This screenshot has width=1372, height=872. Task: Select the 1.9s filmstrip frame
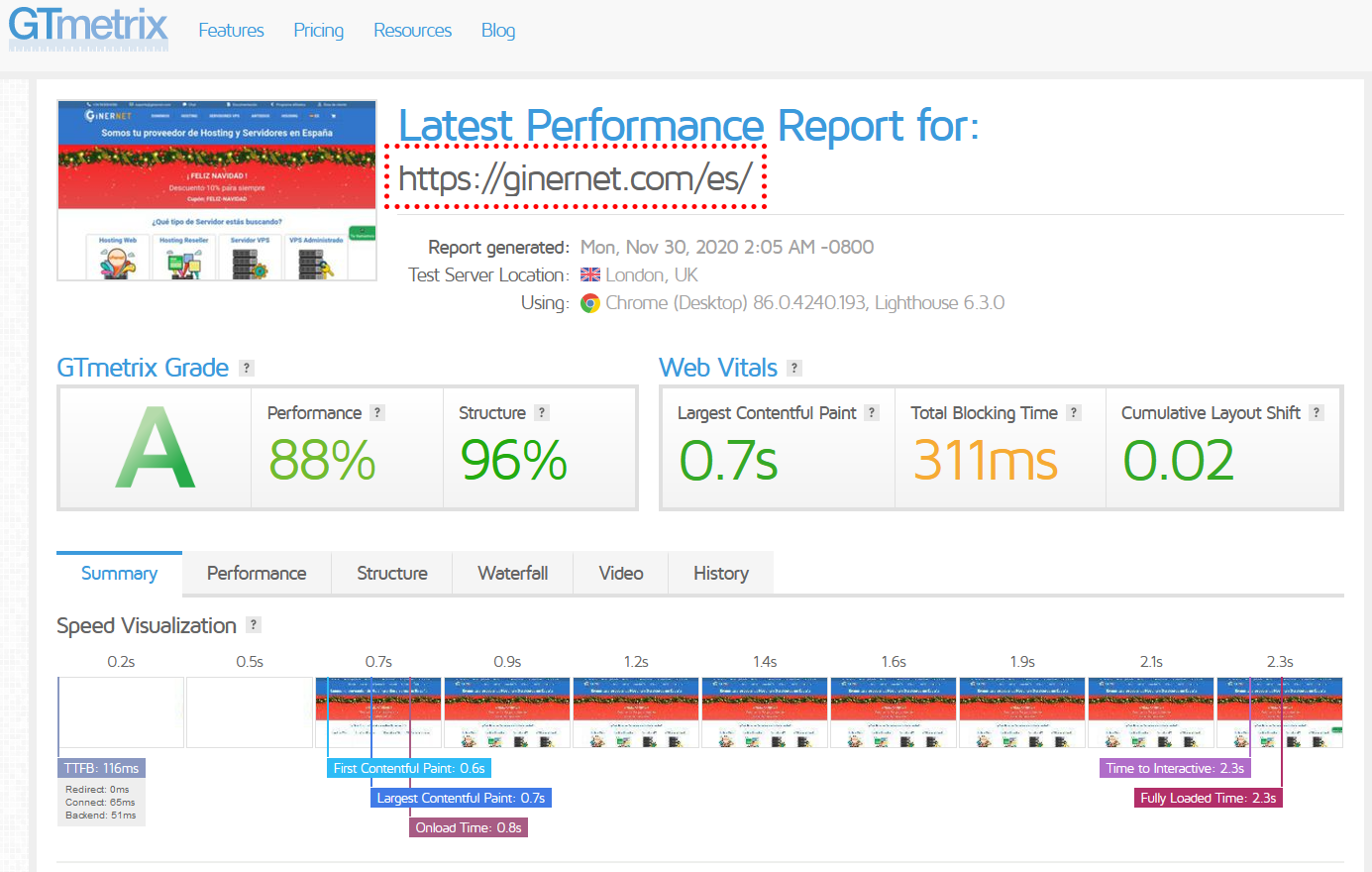coord(1022,712)
